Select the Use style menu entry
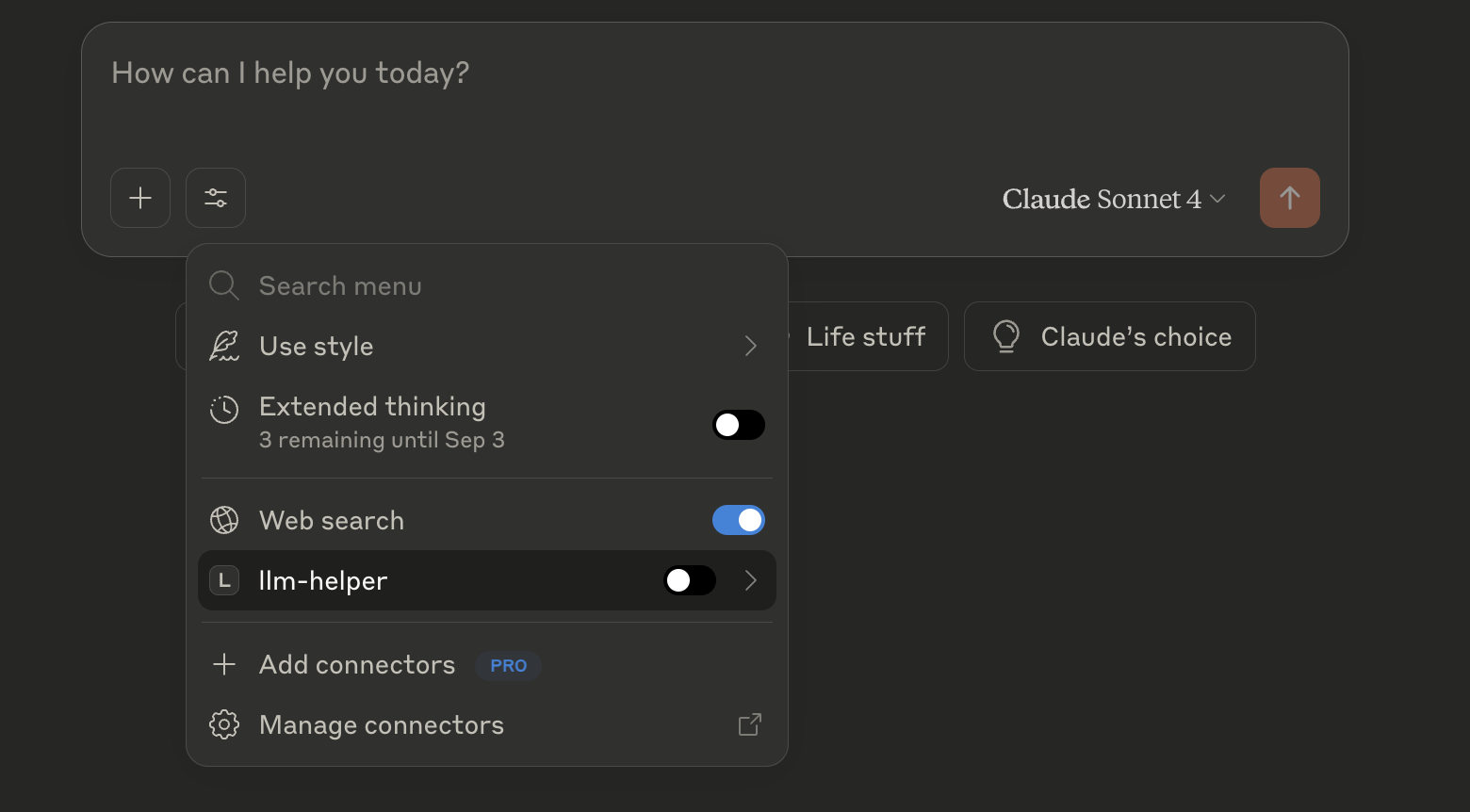Viewport: 1470px width, 812px height. pyautogui.click(x=487, y=346)
